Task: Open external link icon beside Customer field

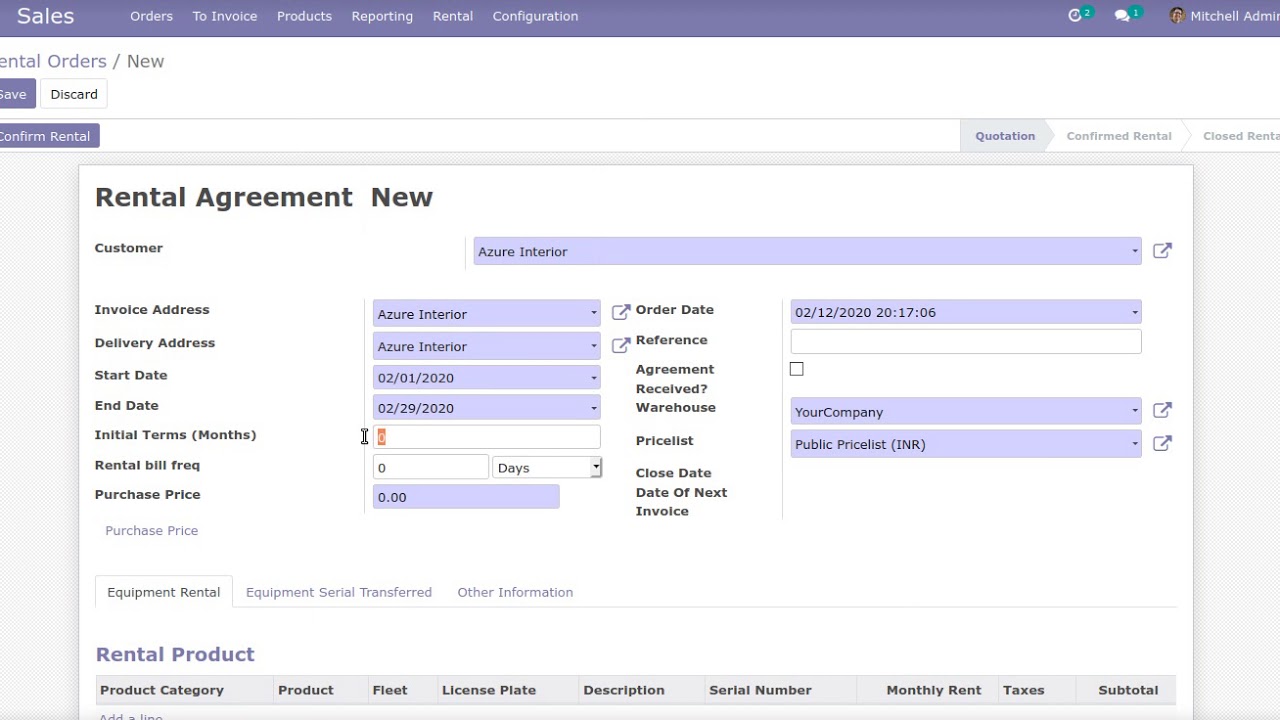Action: [x=1162, y=251]
